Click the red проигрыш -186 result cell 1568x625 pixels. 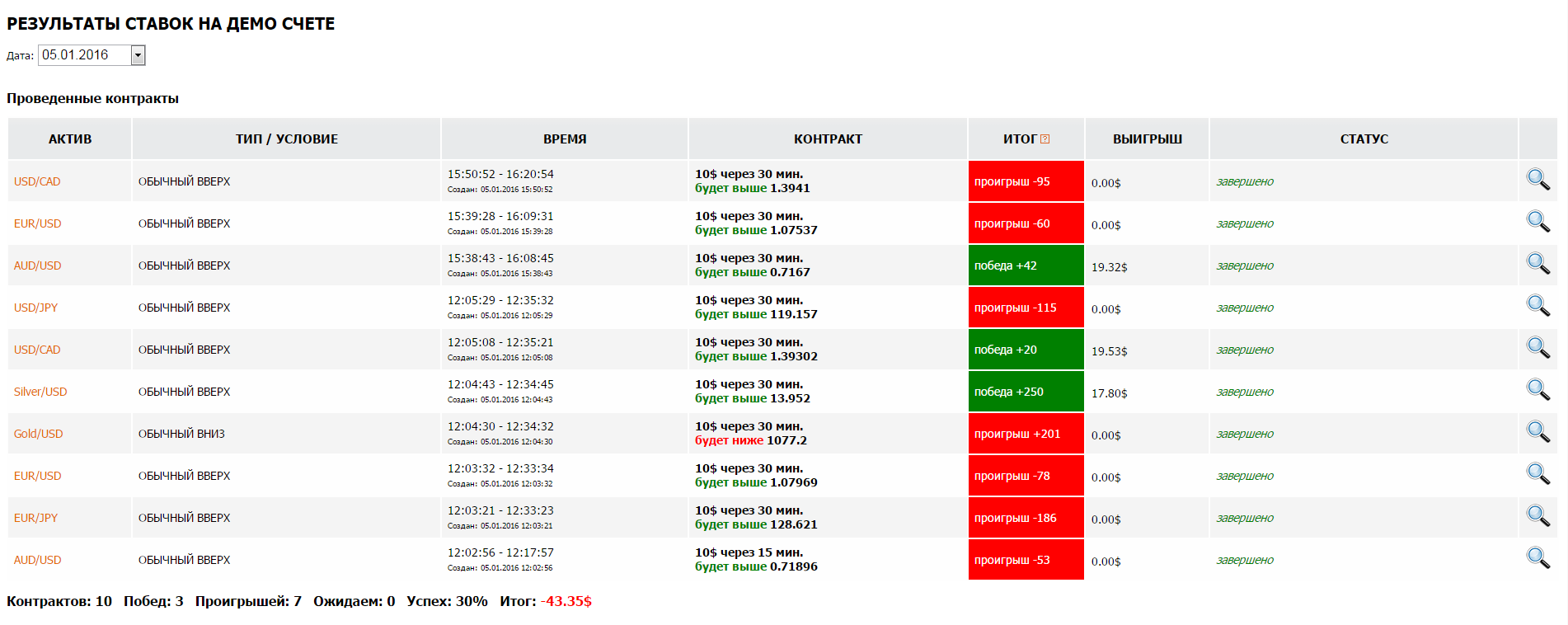[x=1026, y=518]
